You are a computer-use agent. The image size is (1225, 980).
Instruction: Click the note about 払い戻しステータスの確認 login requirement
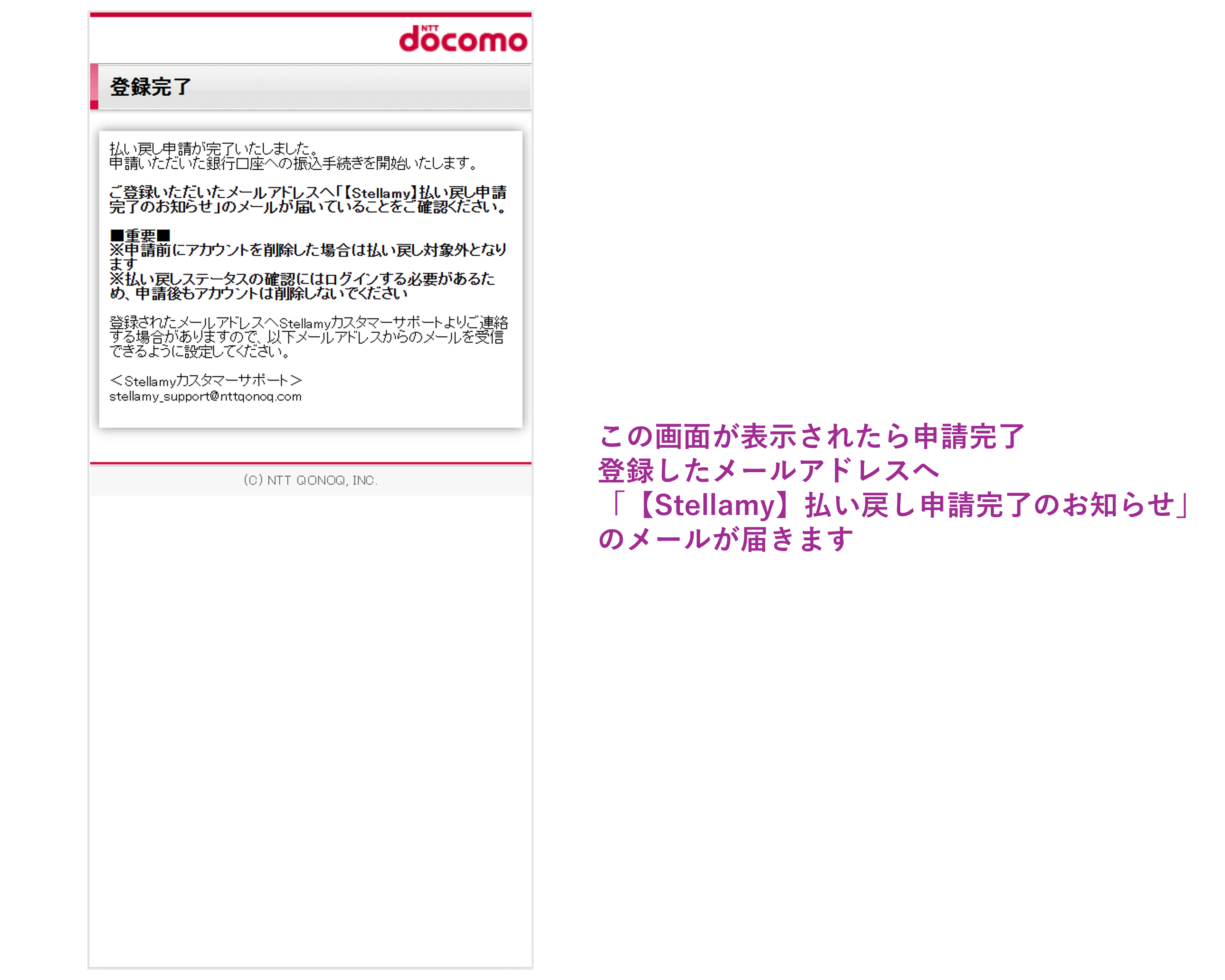pyautogui.click(x=302, y=286)
